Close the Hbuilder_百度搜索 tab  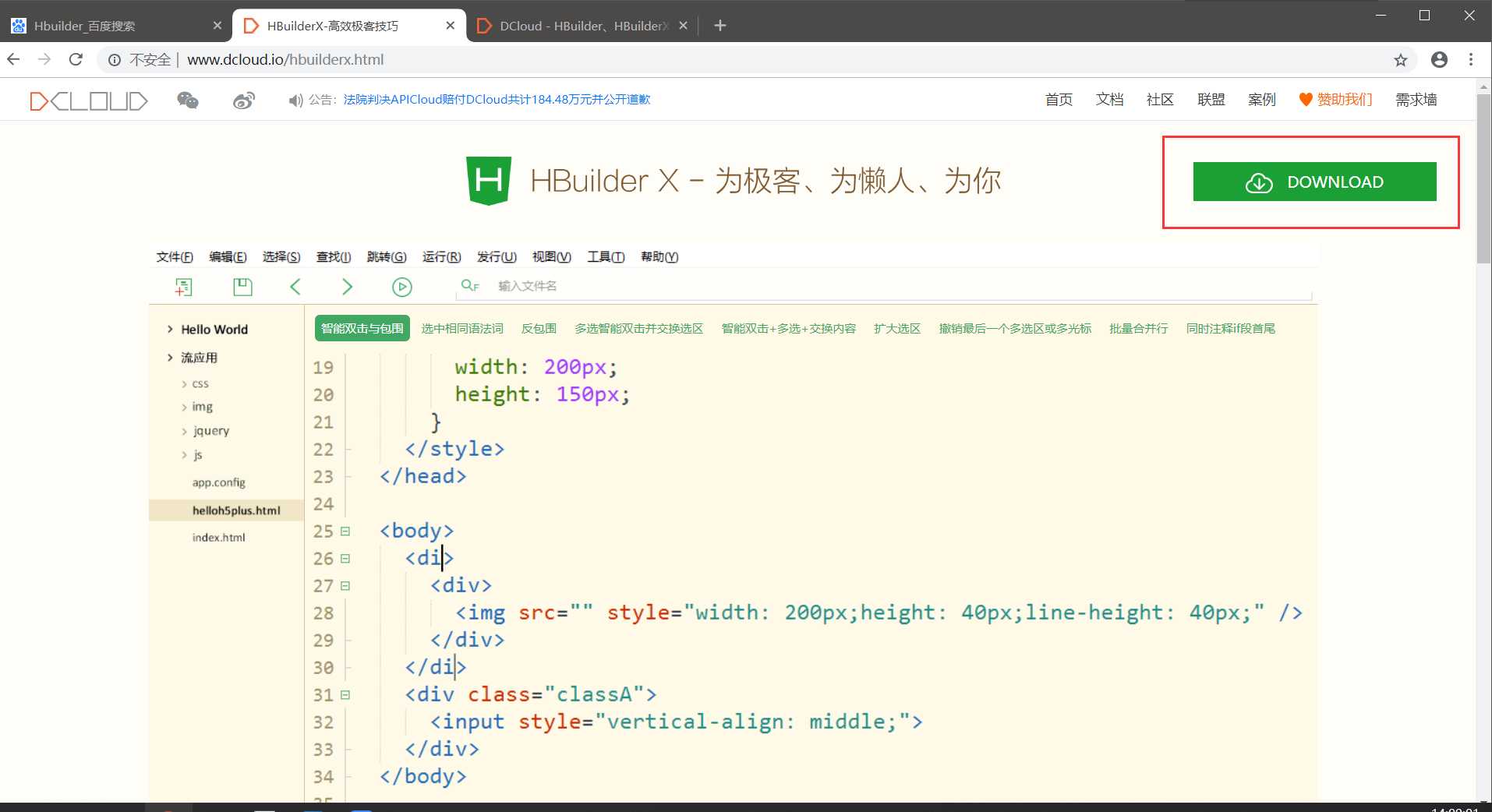(x=217, y=26)
